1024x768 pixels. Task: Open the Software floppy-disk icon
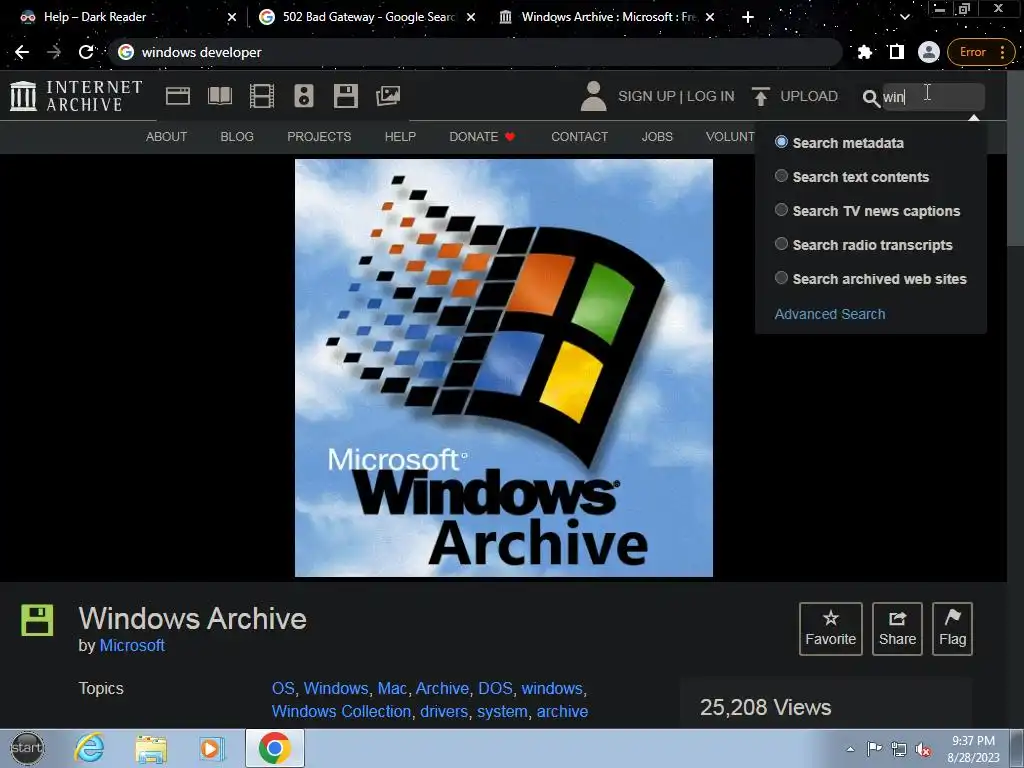(345, 96)
